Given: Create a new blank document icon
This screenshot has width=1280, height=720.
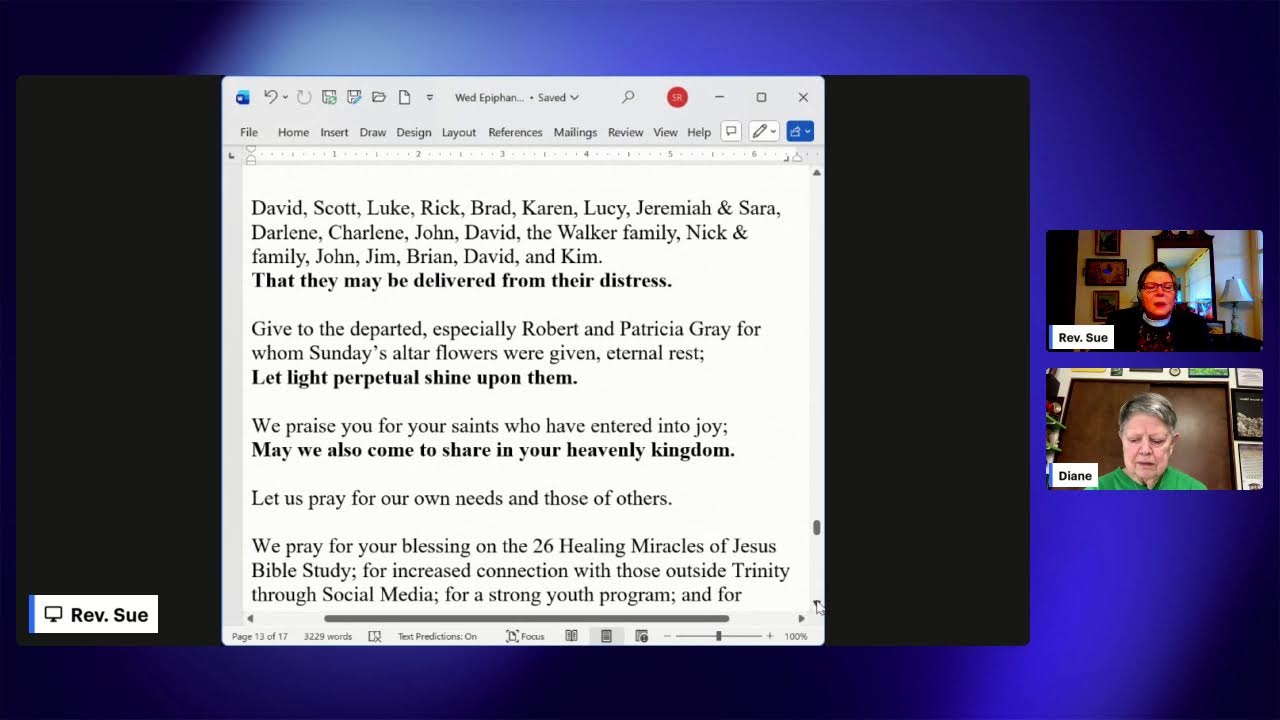Looking at the screenshot, I should (404, 97).
